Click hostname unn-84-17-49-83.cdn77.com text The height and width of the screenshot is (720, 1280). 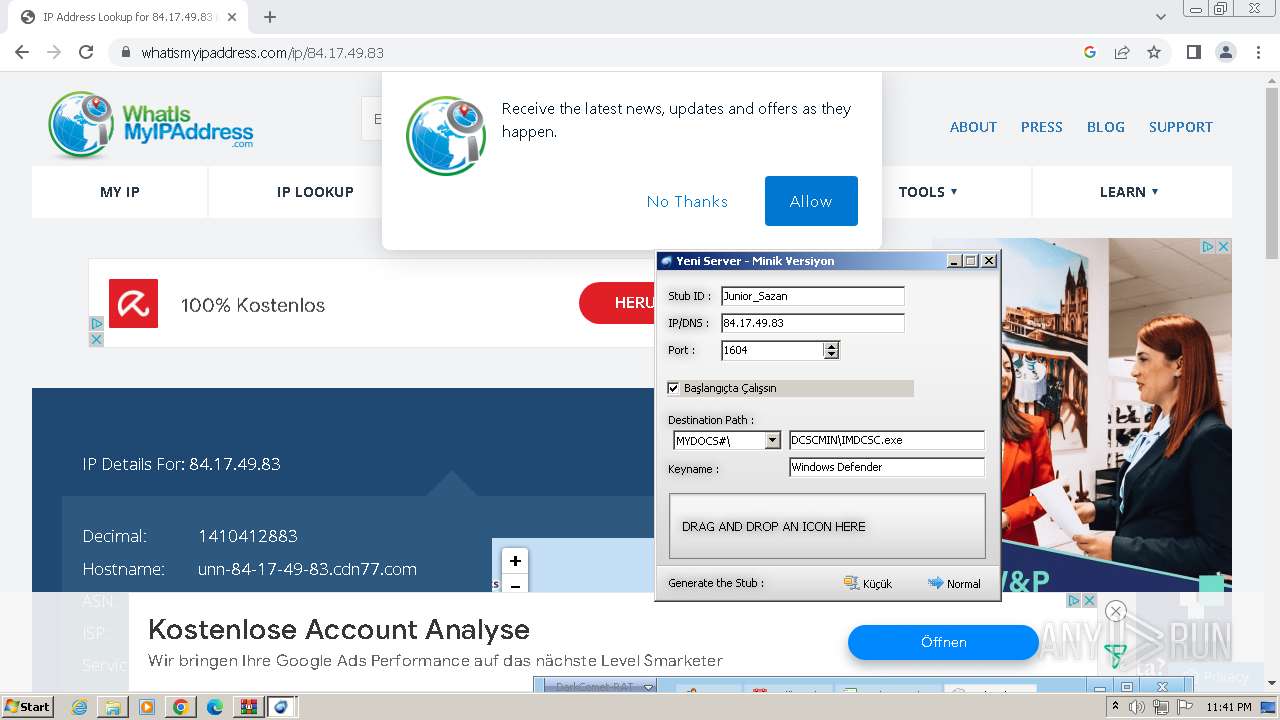coord(307,569)
